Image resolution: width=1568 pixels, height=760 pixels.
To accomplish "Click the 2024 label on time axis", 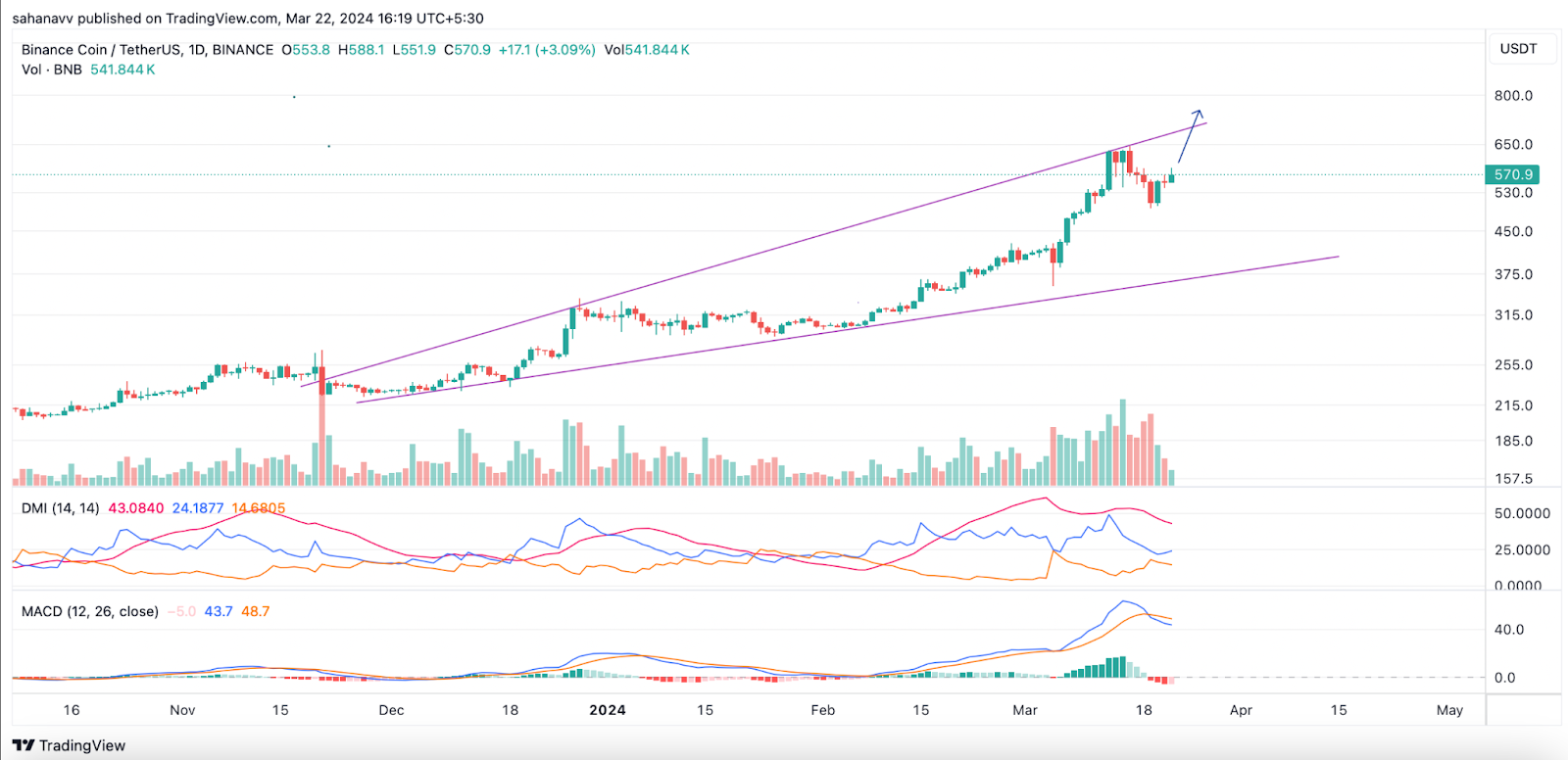I will [x=607, y=710].
